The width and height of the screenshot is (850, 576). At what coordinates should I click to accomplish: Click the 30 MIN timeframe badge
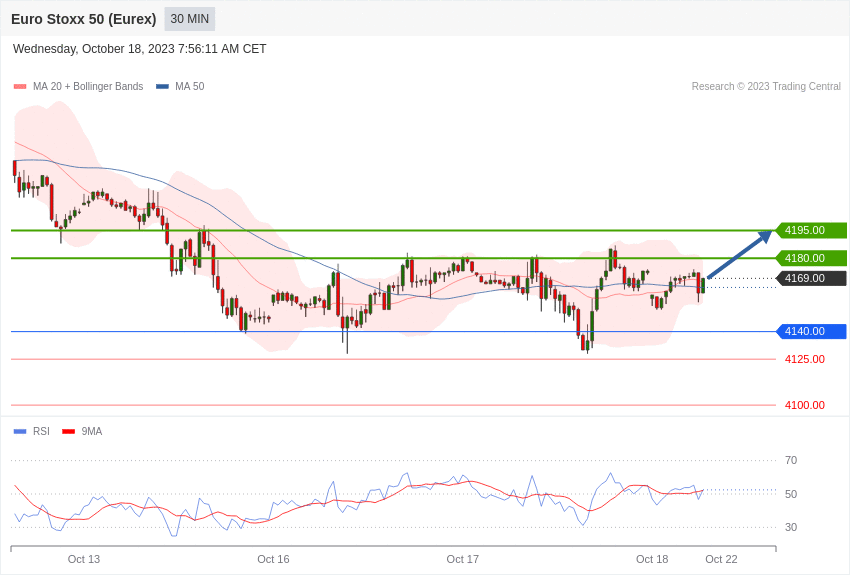tap(190, 19)
